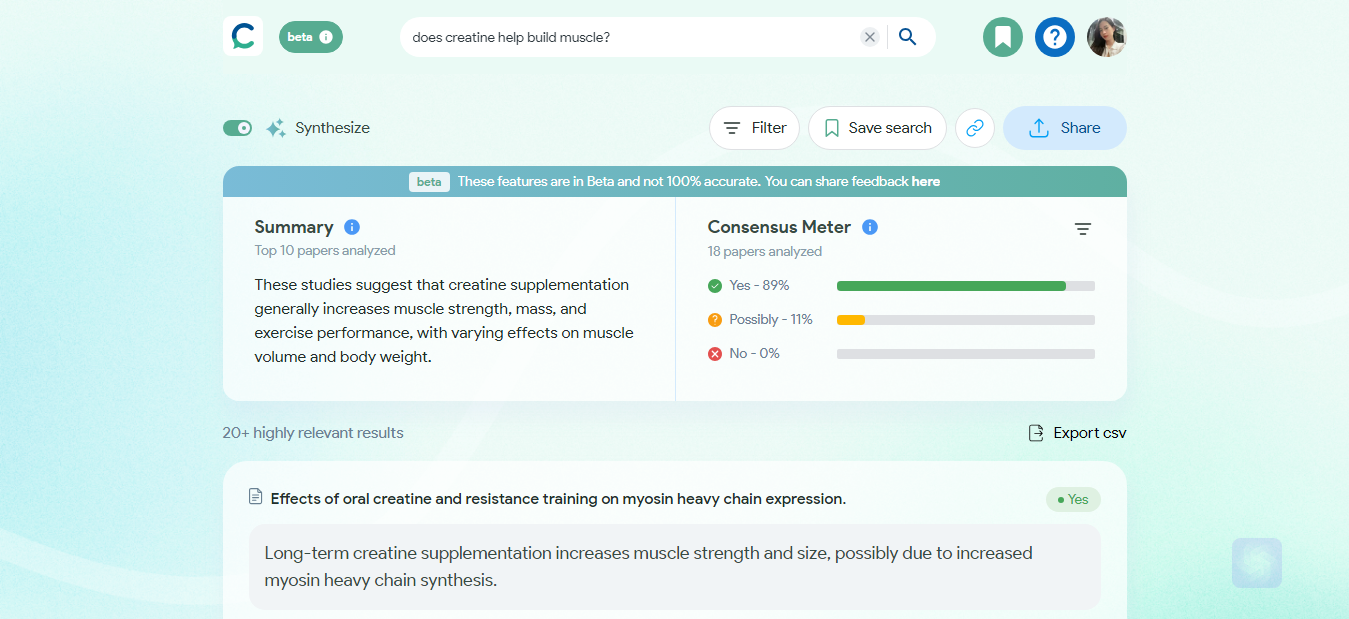Open the user profile avatar menu
This screenshot has width=1349, height=619.
[1107, 37]
